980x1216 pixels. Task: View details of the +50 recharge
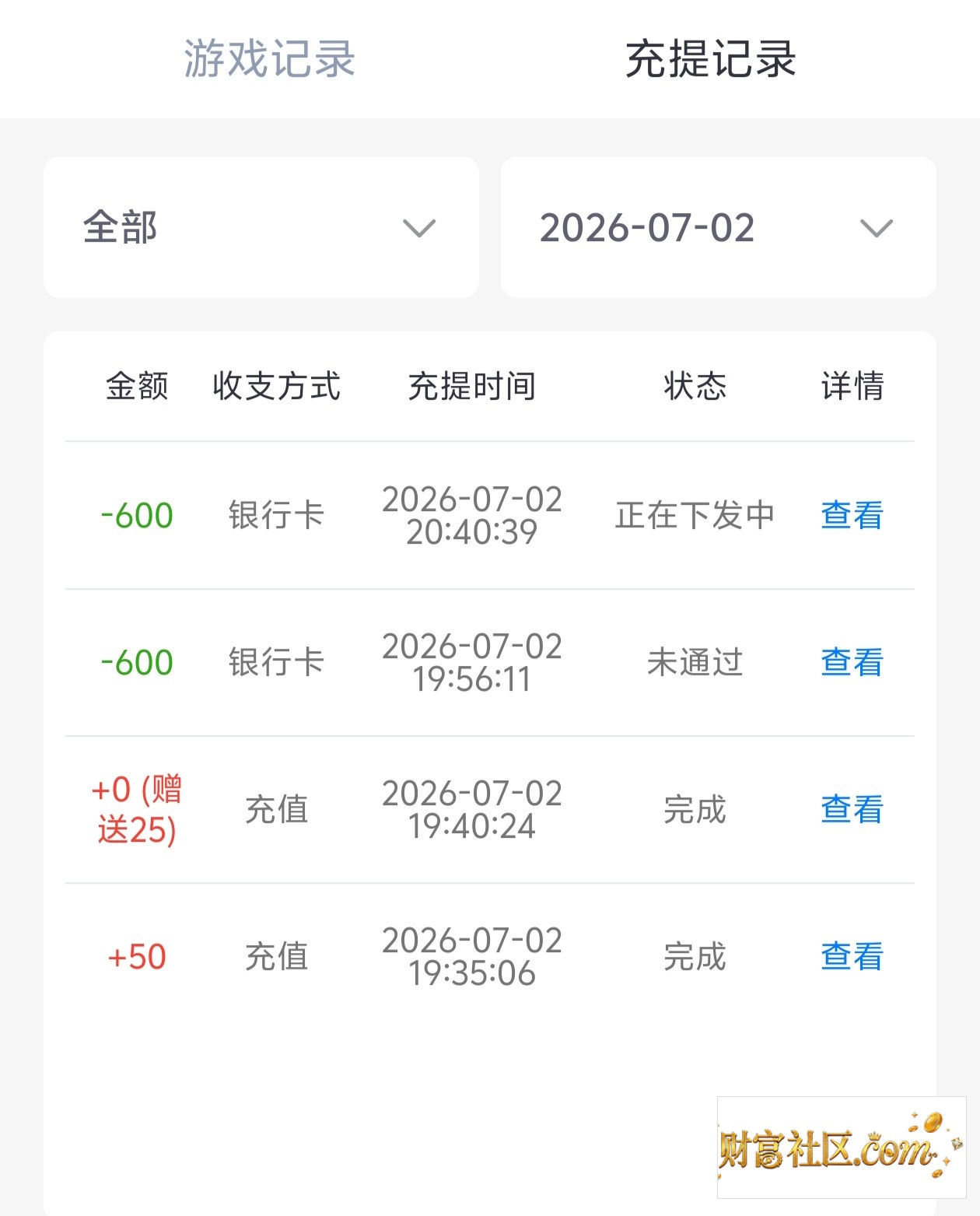click(852, 956)
